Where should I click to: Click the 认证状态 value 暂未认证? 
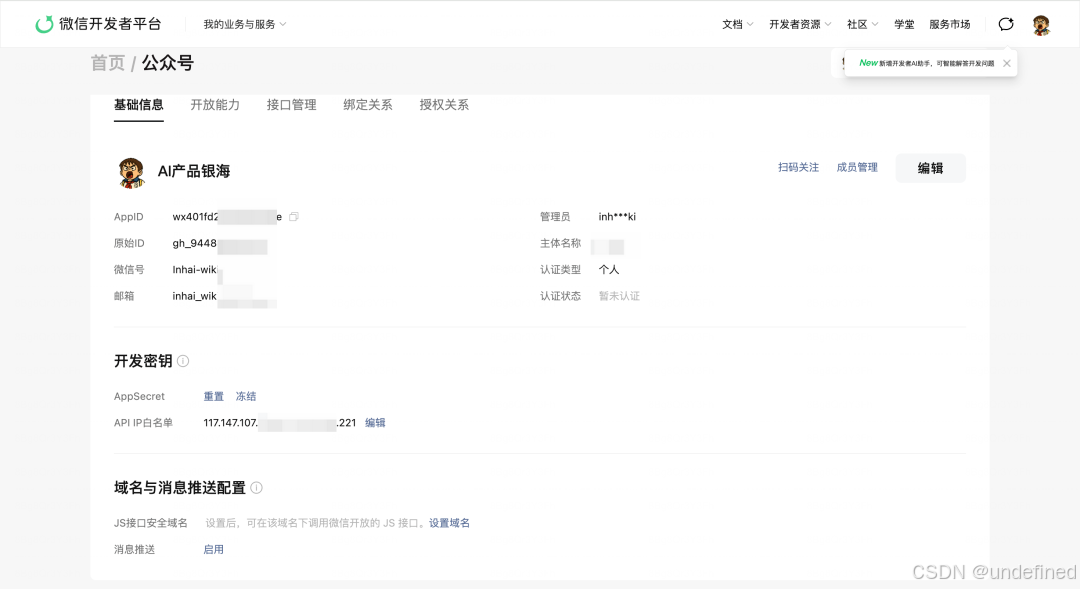tap(619, 296)
